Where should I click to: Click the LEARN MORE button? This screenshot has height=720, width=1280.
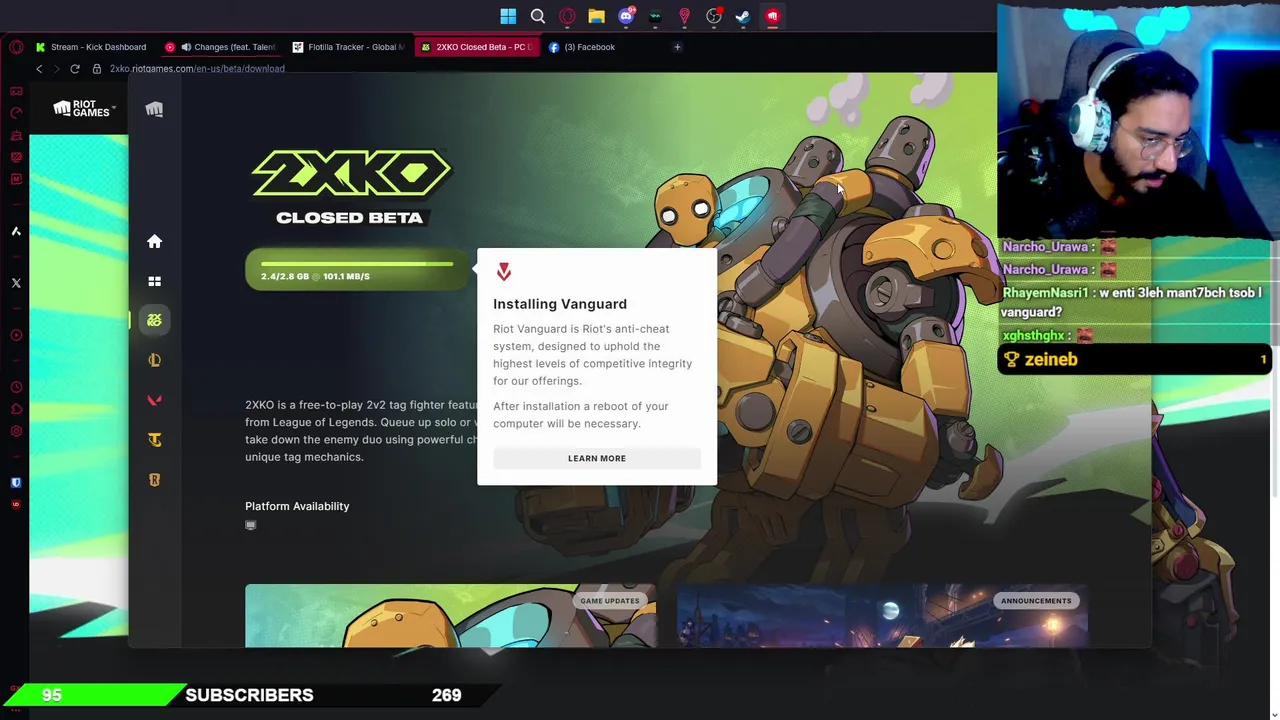(x=597, y=458)
